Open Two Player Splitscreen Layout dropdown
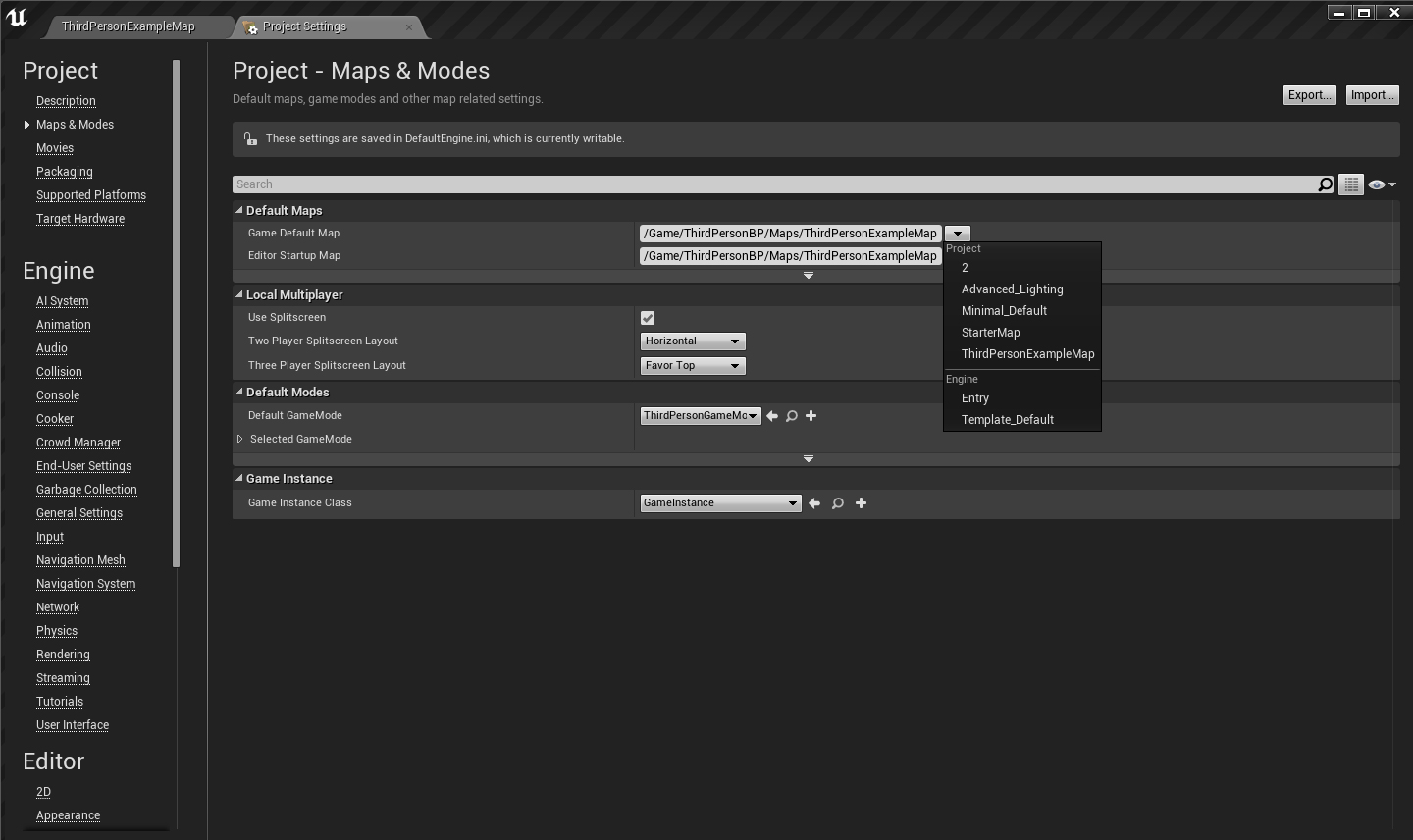 click(x=693, y=341)
